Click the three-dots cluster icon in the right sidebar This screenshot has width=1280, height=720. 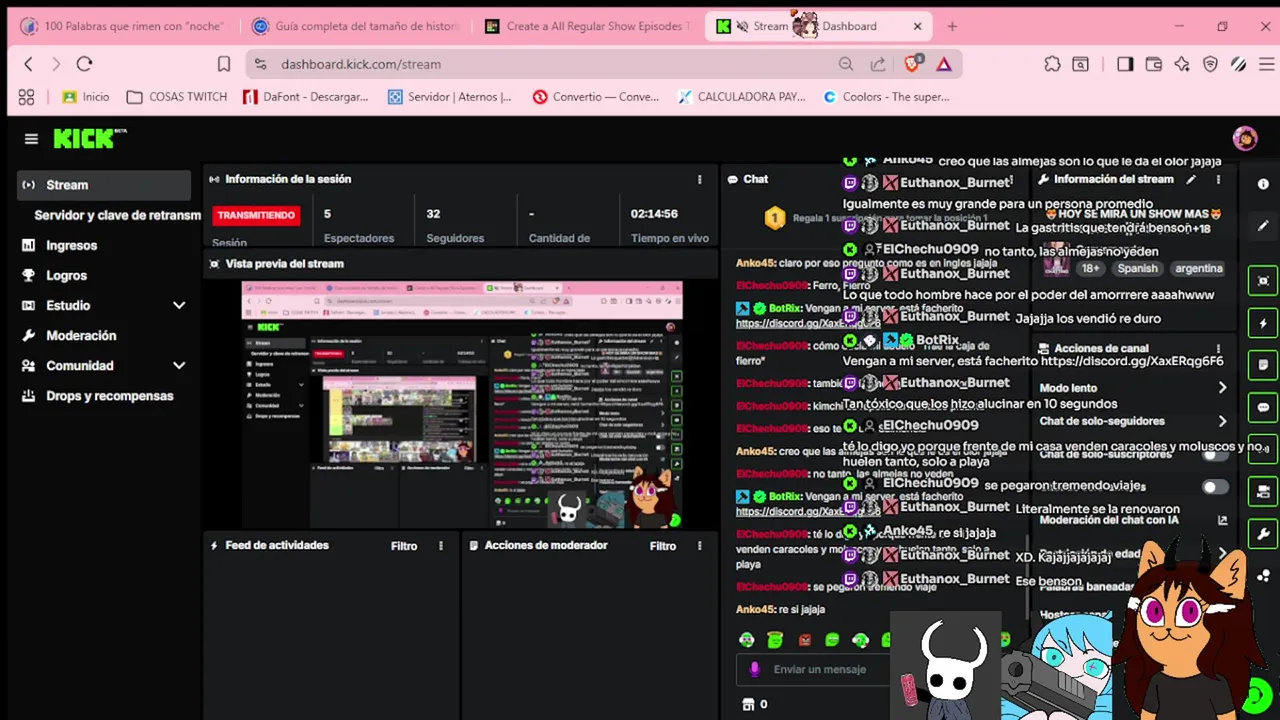1263,576
